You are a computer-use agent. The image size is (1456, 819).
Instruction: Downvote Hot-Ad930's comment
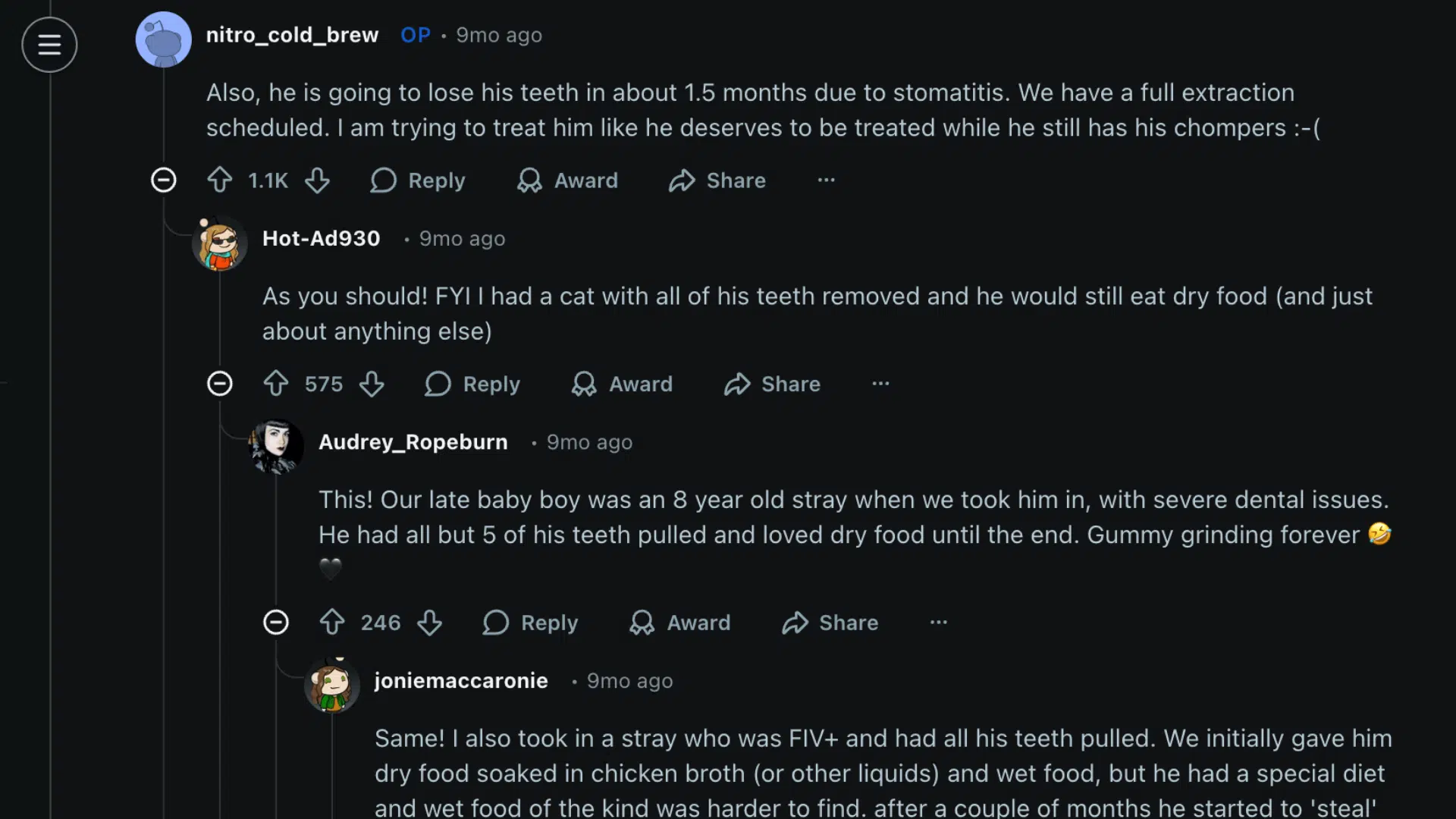pos(372,384)
